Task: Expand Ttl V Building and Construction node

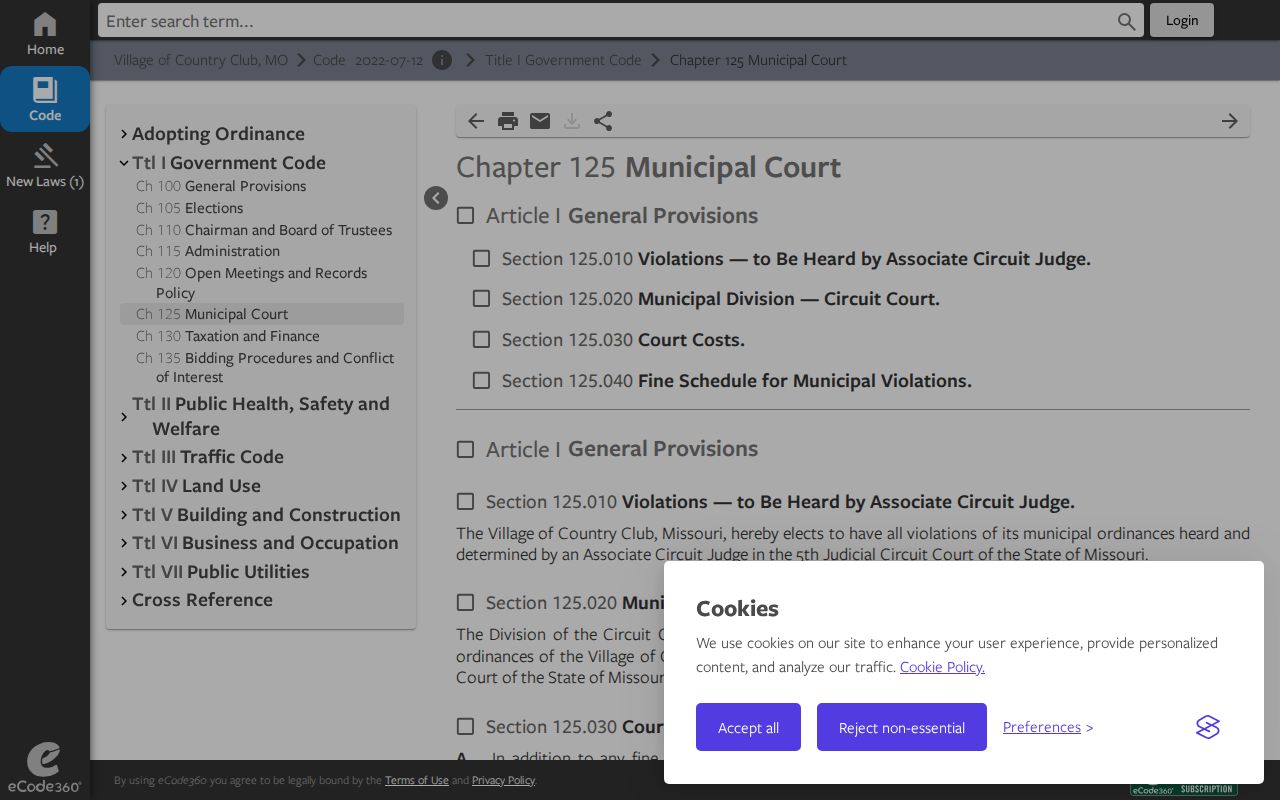Action: 124,515
